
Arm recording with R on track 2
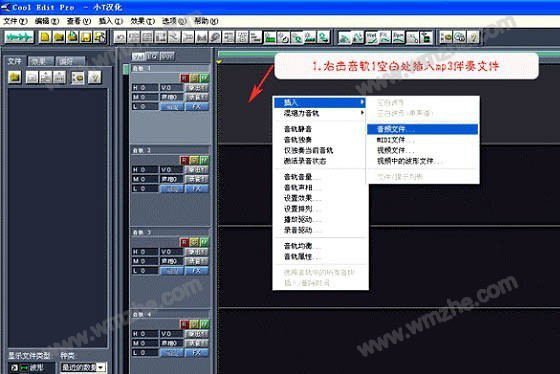click(184, 160)
